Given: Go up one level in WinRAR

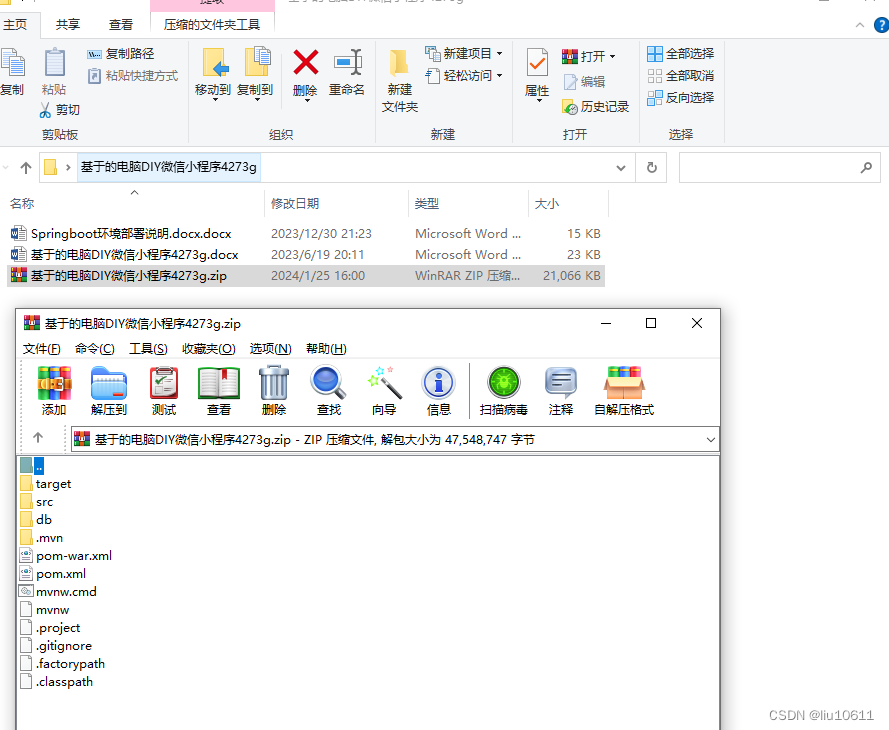Looking at the screenshot, I should [38, 438].
